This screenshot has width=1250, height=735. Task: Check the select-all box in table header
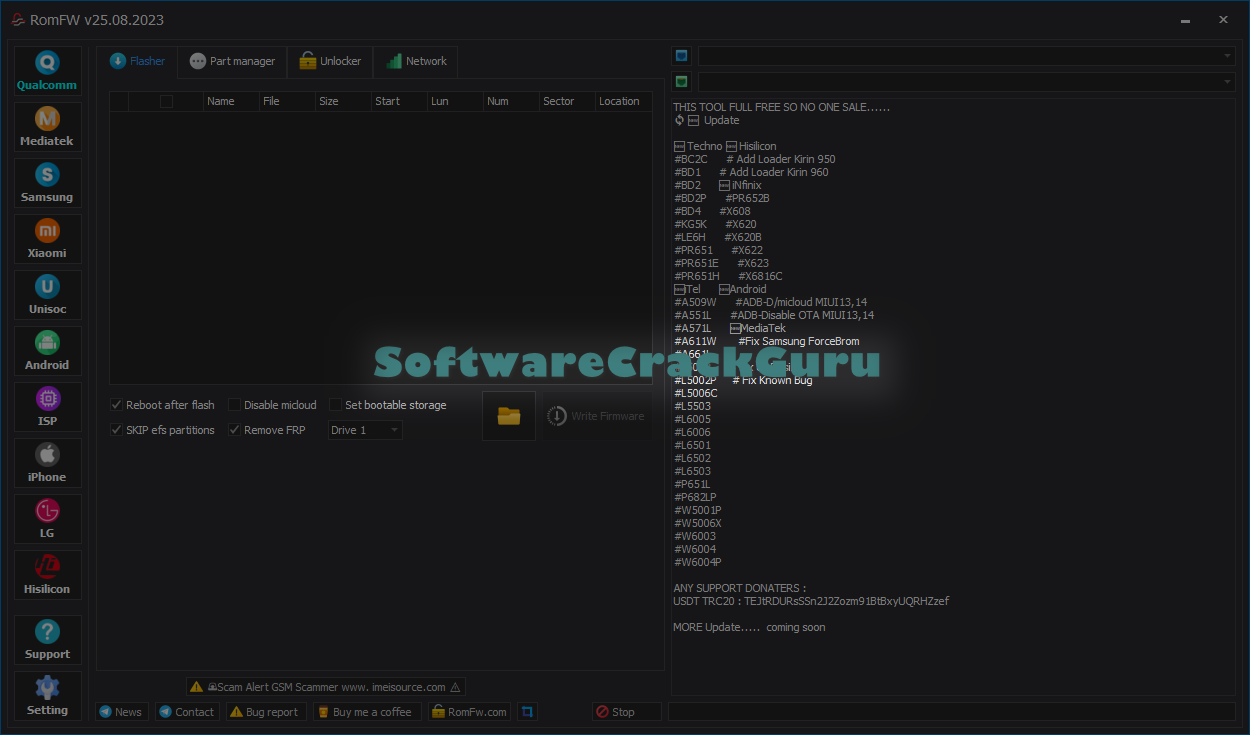166,101
